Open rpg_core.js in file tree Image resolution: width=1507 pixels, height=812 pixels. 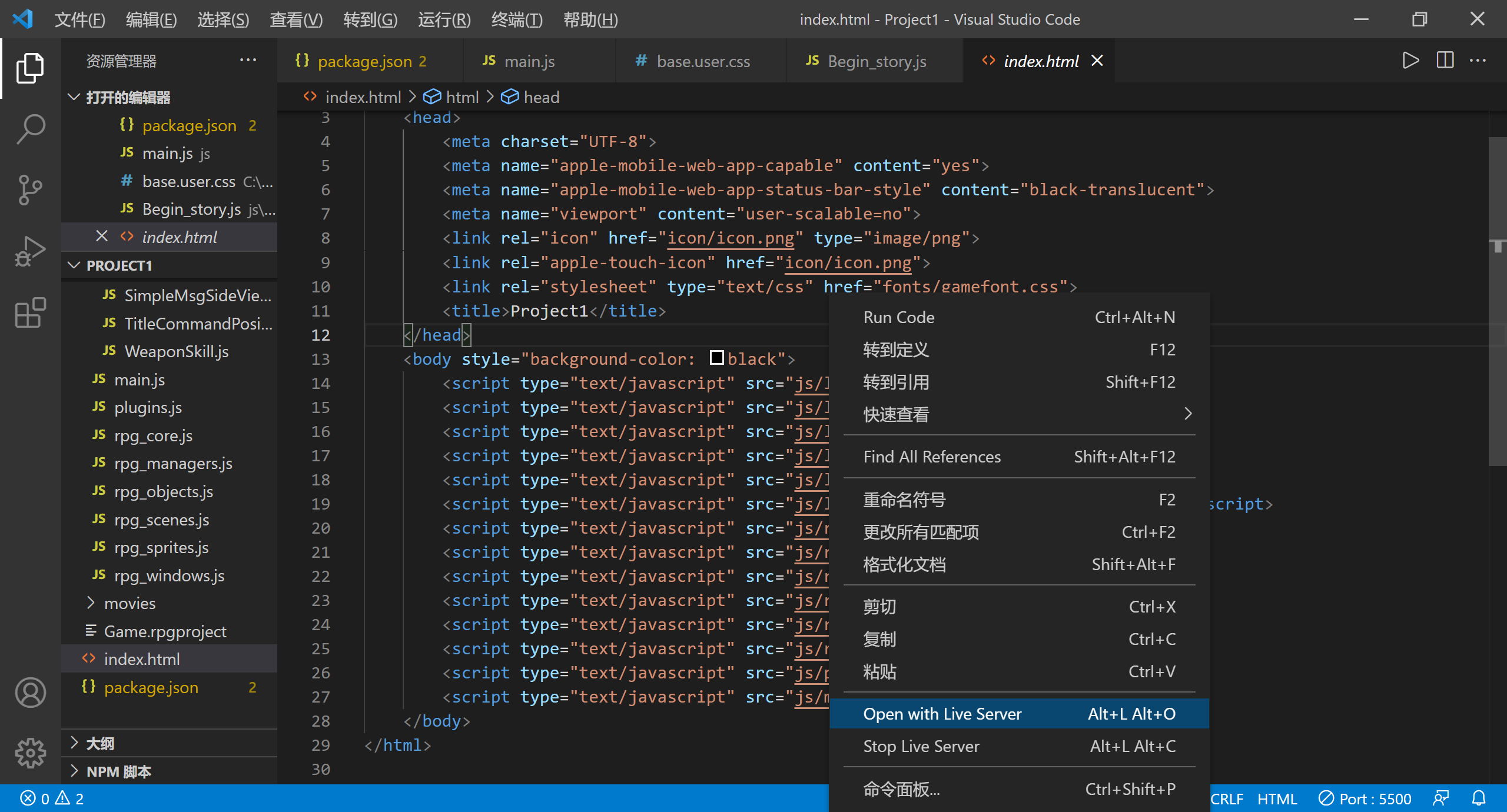tap(169, 435)
